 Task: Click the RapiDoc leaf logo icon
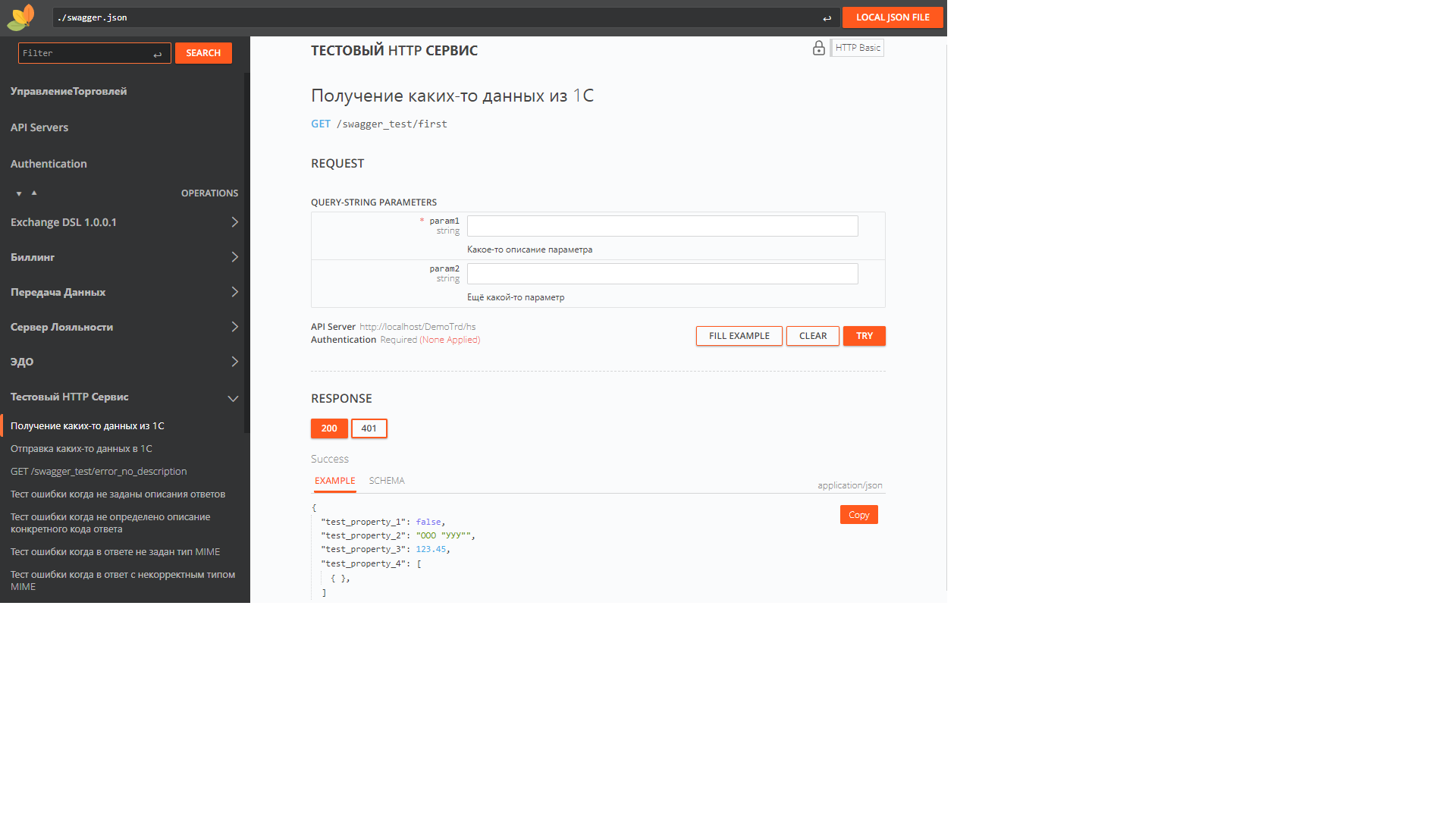21,17
